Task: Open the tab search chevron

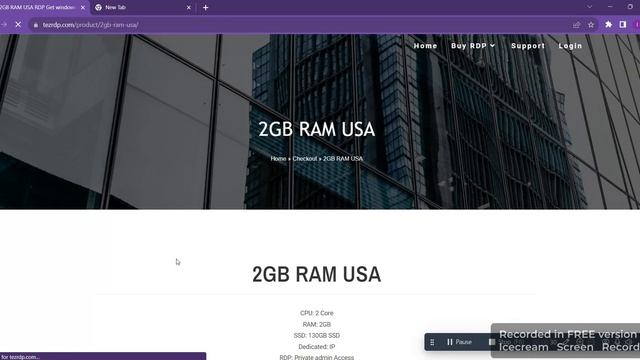Action: (589, 7)
